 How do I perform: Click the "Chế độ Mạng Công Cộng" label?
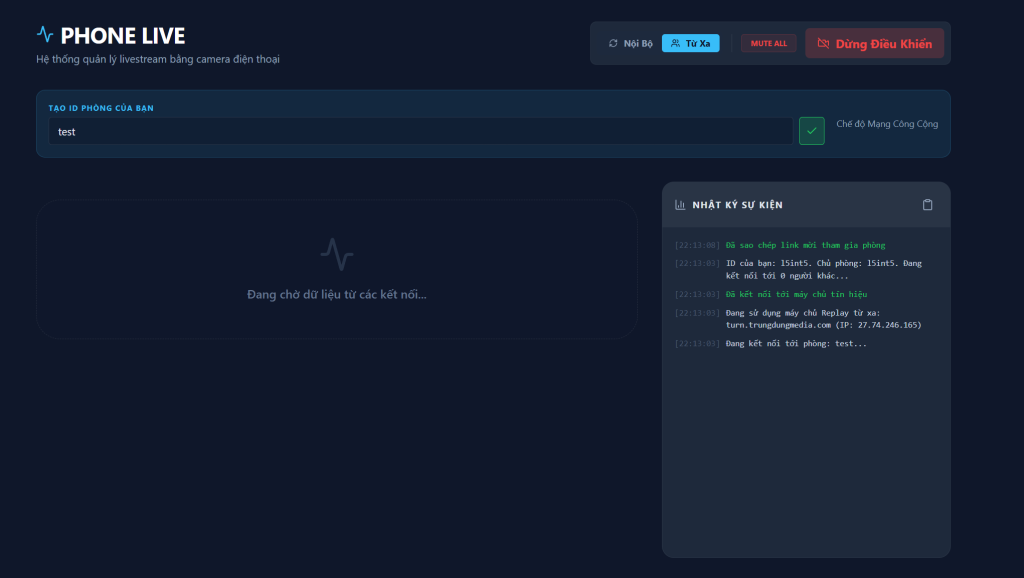(887, 124)
